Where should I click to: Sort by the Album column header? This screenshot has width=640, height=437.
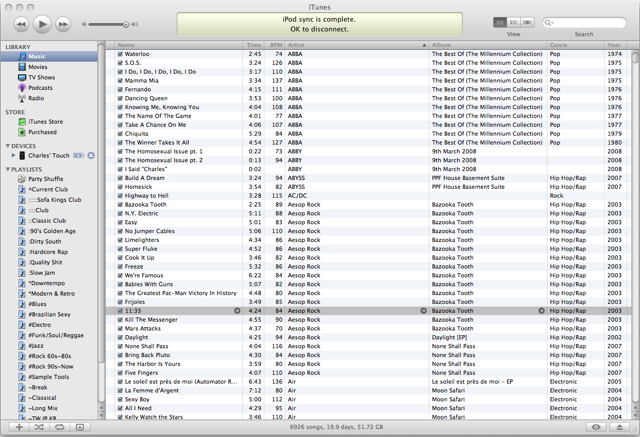point(488,45)
